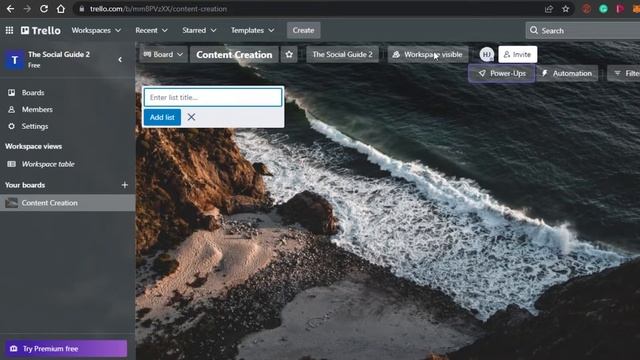Select Content Creation board in sidebar
This screenshot has width=640, height=360.
click(x=67, y=203)
